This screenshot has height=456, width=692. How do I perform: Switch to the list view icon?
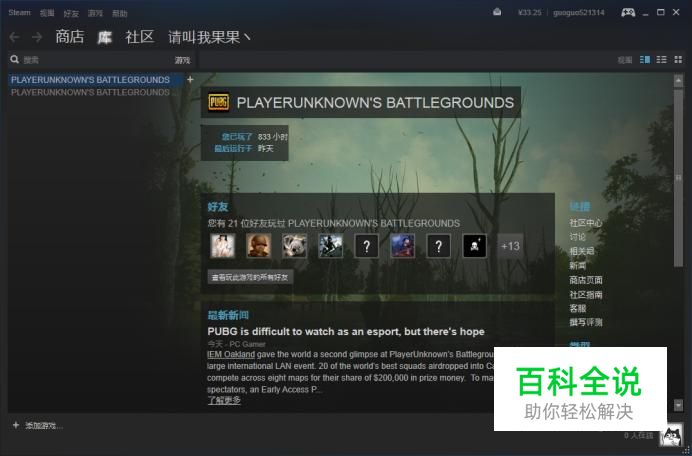[662, 60]
